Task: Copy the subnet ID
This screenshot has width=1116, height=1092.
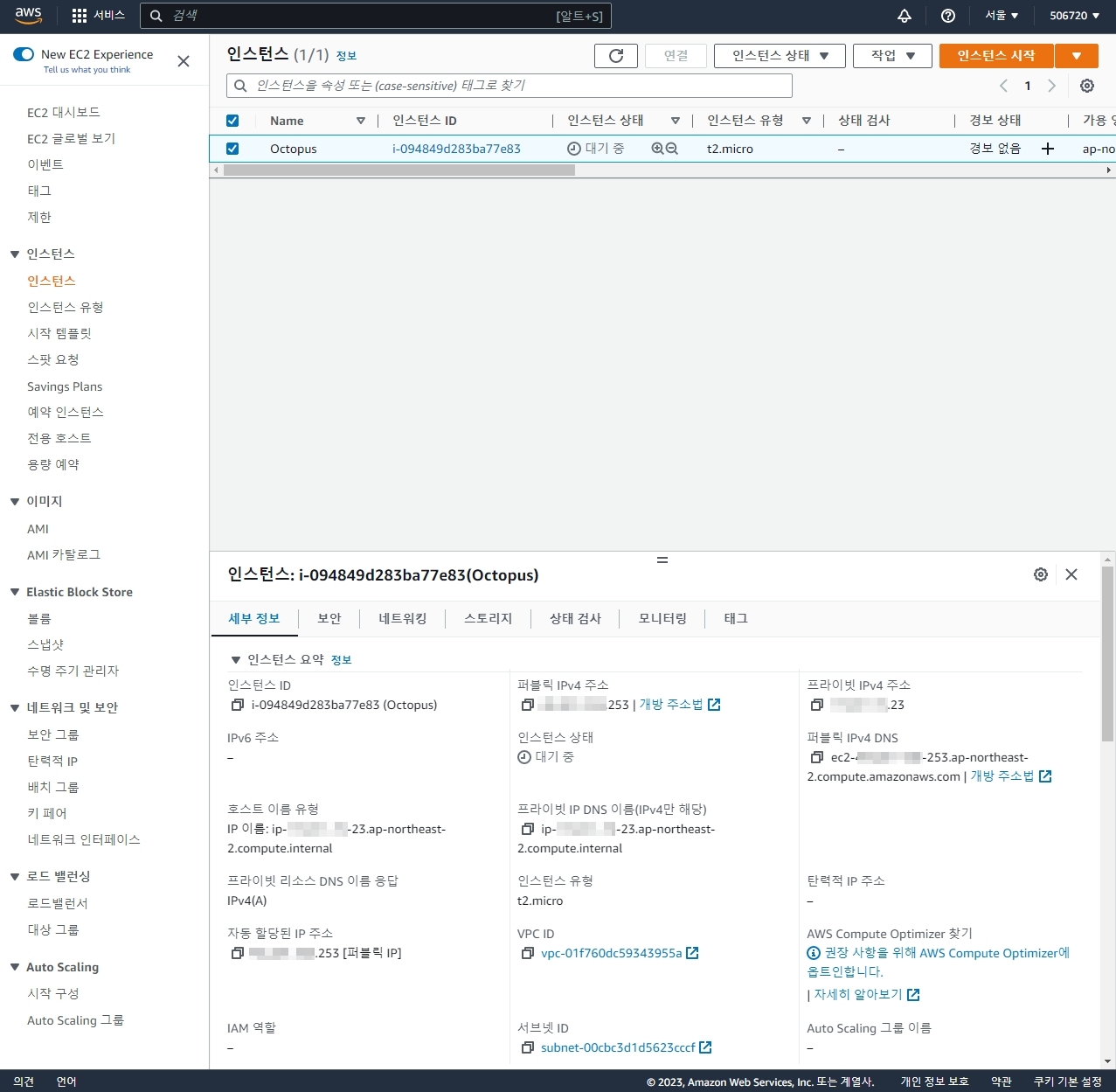Action: [x=527, y=1047]
